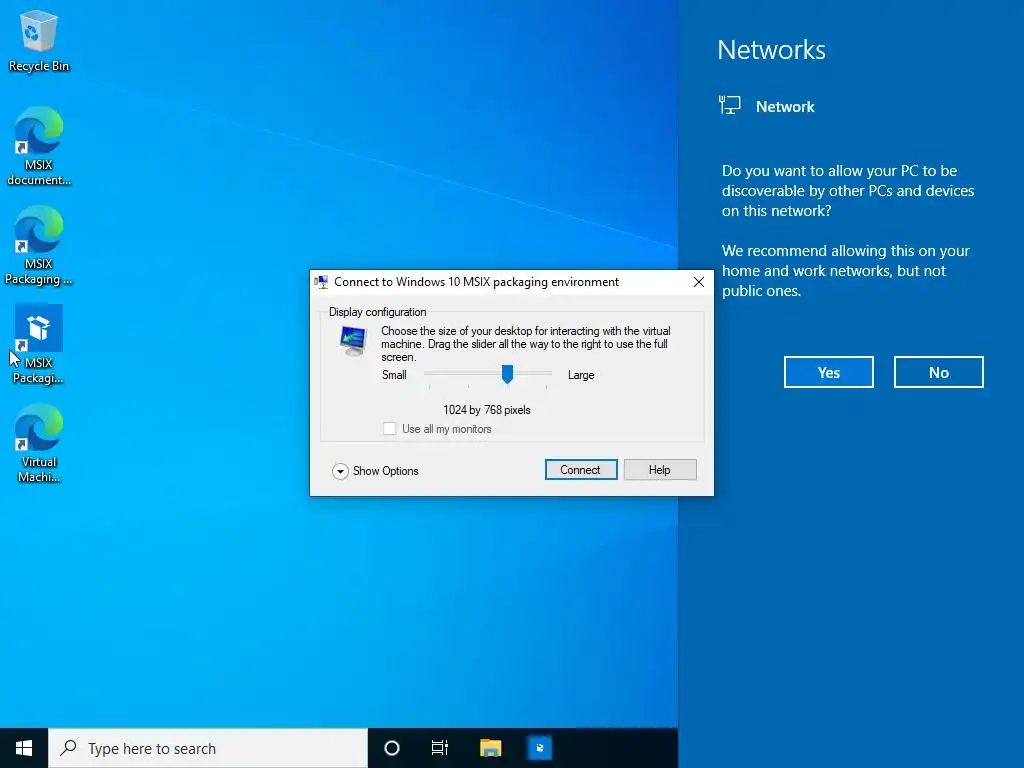Click the Connect dialog title bar icon
This screenshot has height=768, width=1024.
pyautogui.click(x=321, y=282)
